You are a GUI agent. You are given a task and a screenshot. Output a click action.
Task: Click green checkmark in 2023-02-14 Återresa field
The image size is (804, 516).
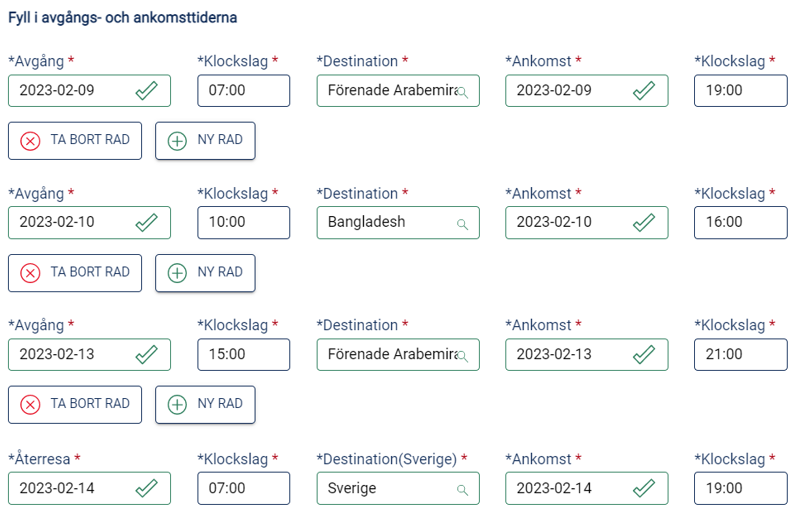147,488
